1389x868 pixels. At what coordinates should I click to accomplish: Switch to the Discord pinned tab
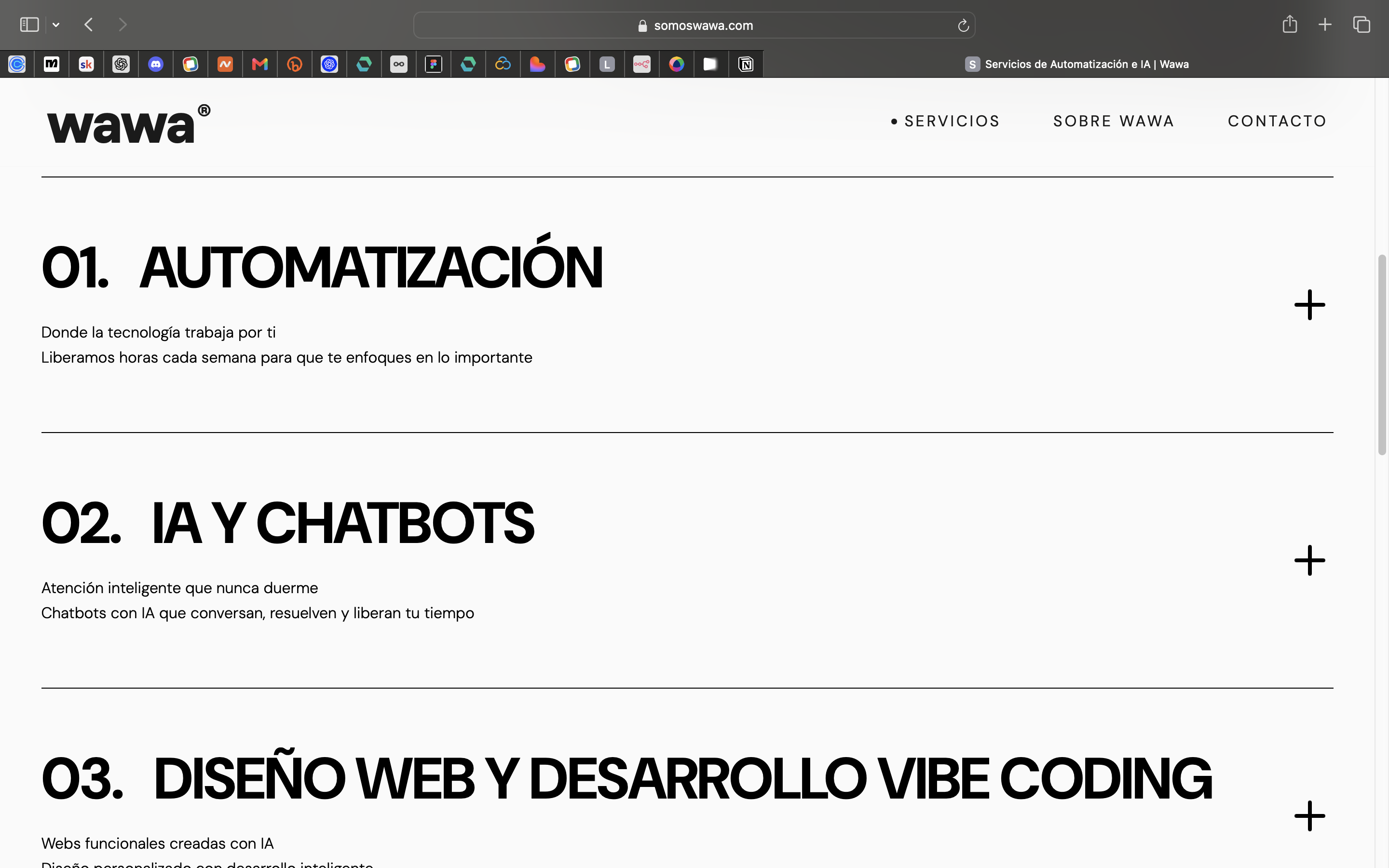156,64
